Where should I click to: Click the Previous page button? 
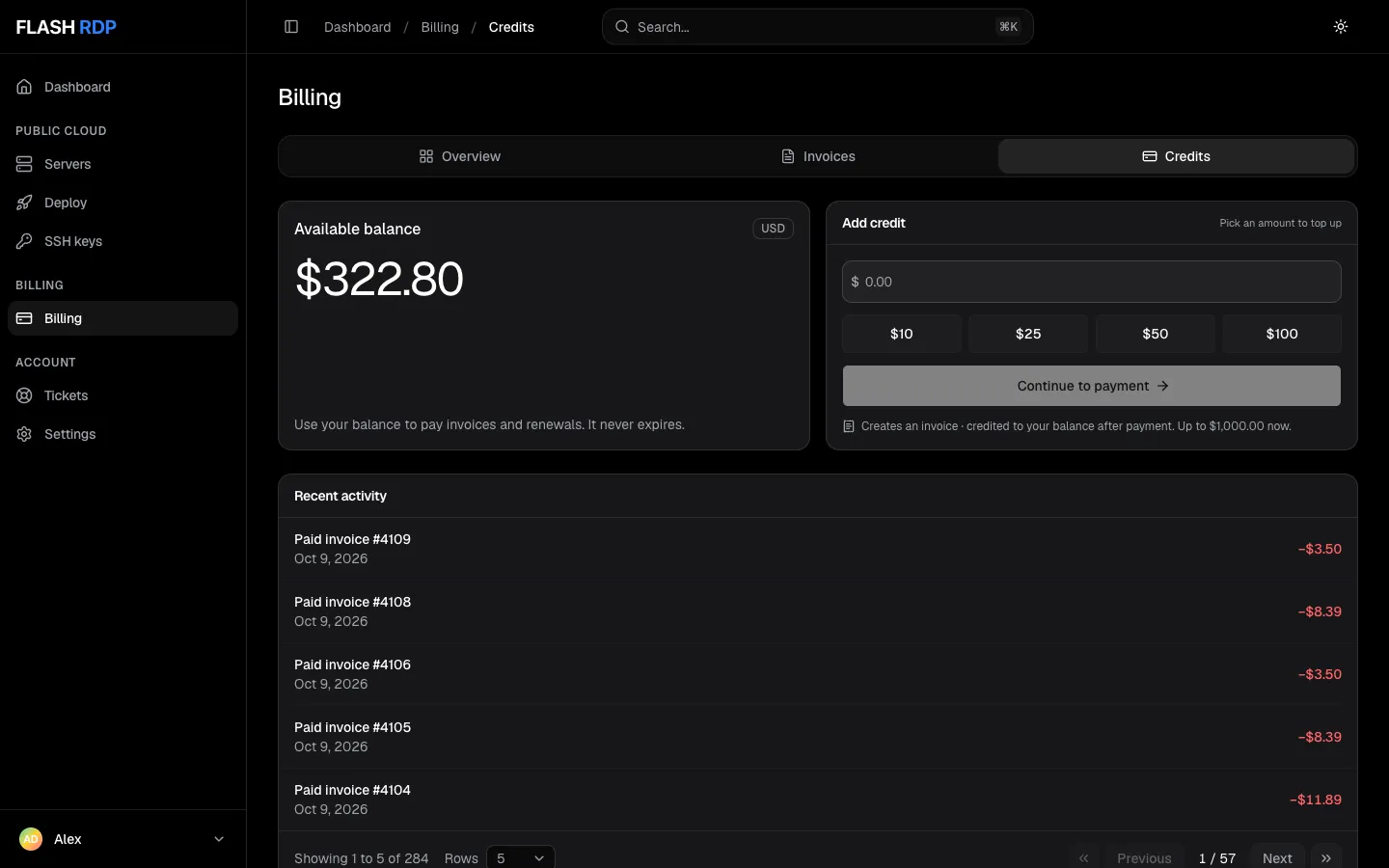[1144, 857]
